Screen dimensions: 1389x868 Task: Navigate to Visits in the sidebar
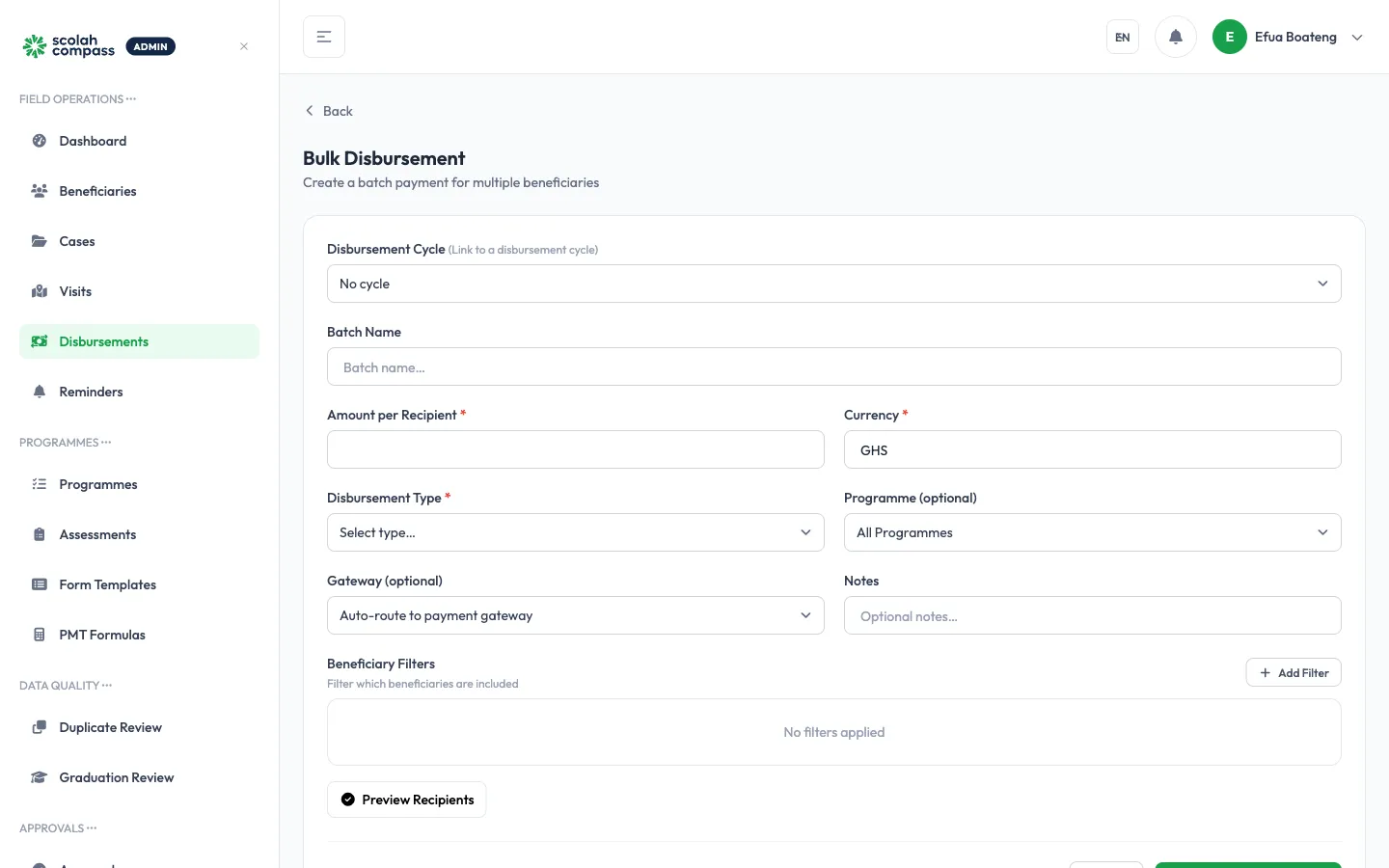(x=139, y=291)
